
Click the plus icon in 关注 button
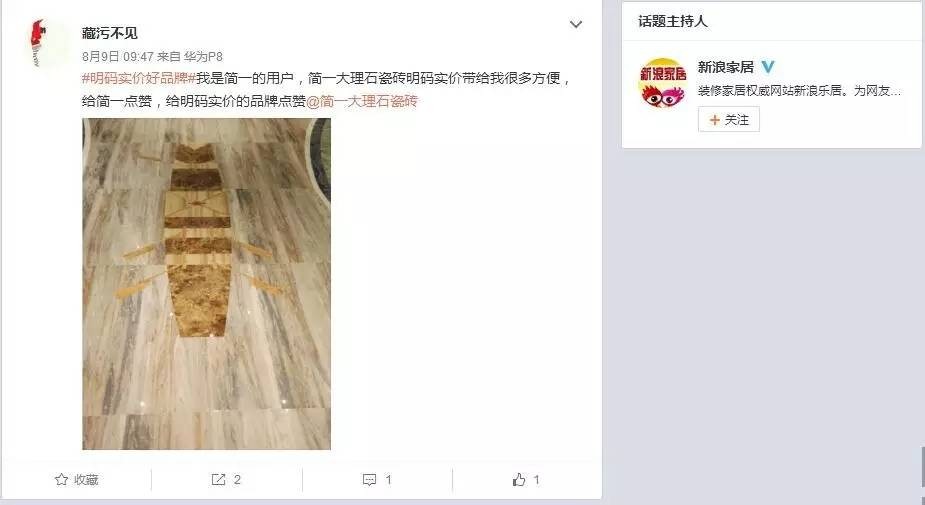coord(714,120)
